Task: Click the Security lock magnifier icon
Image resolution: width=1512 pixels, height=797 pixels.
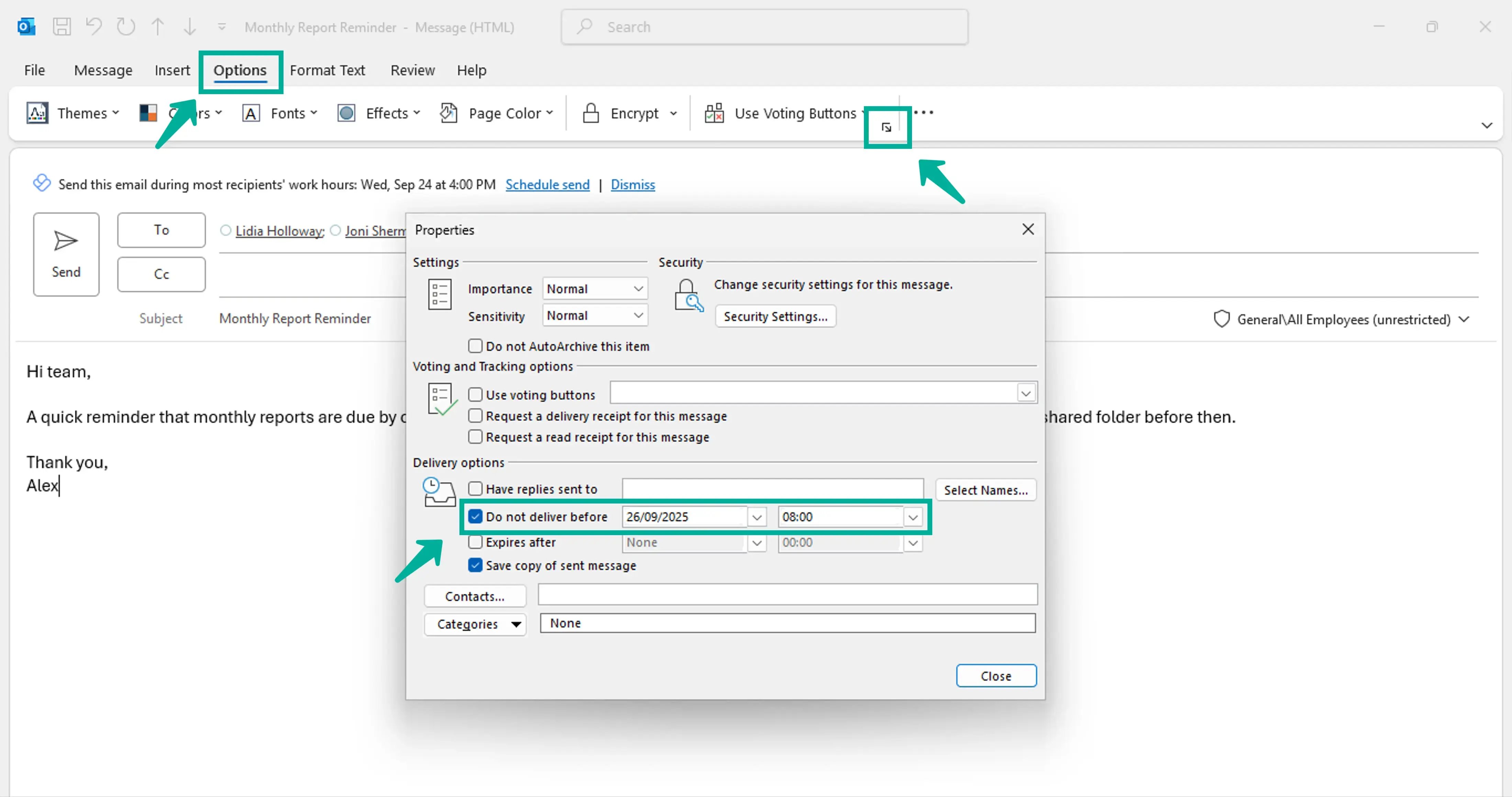Action: coord(689,295)
